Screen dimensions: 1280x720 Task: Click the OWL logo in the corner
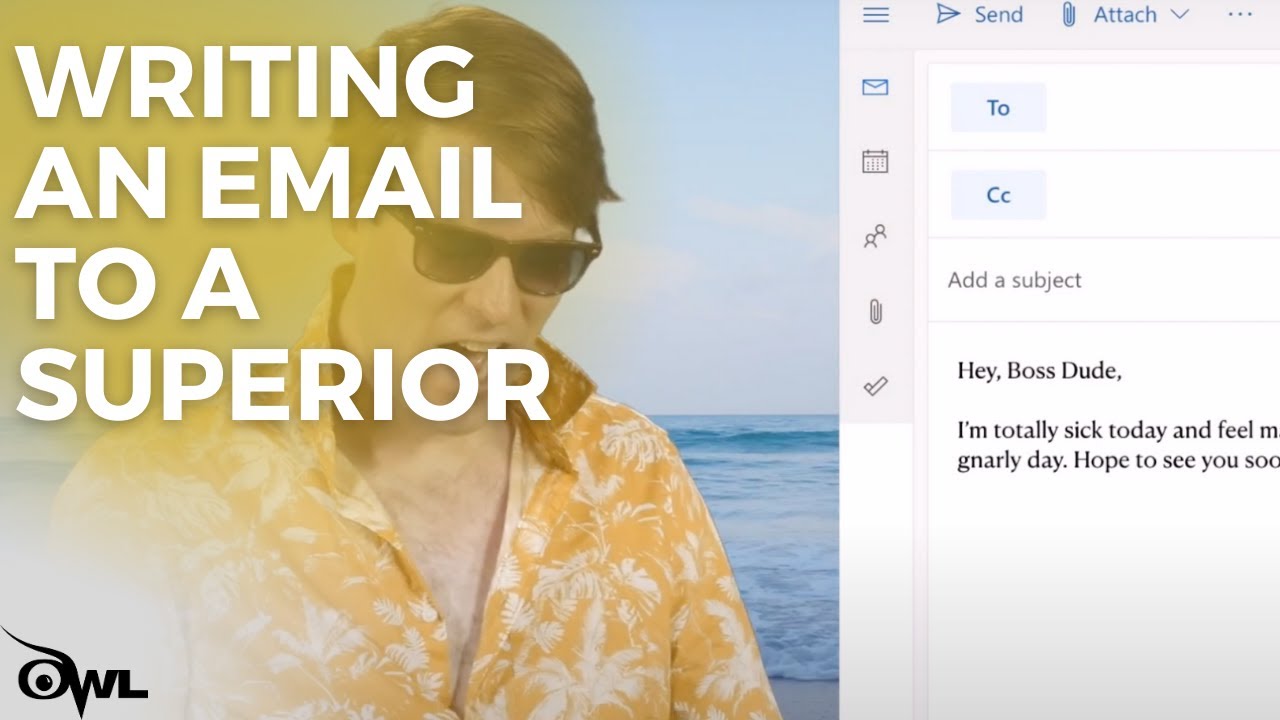[74, 671]
